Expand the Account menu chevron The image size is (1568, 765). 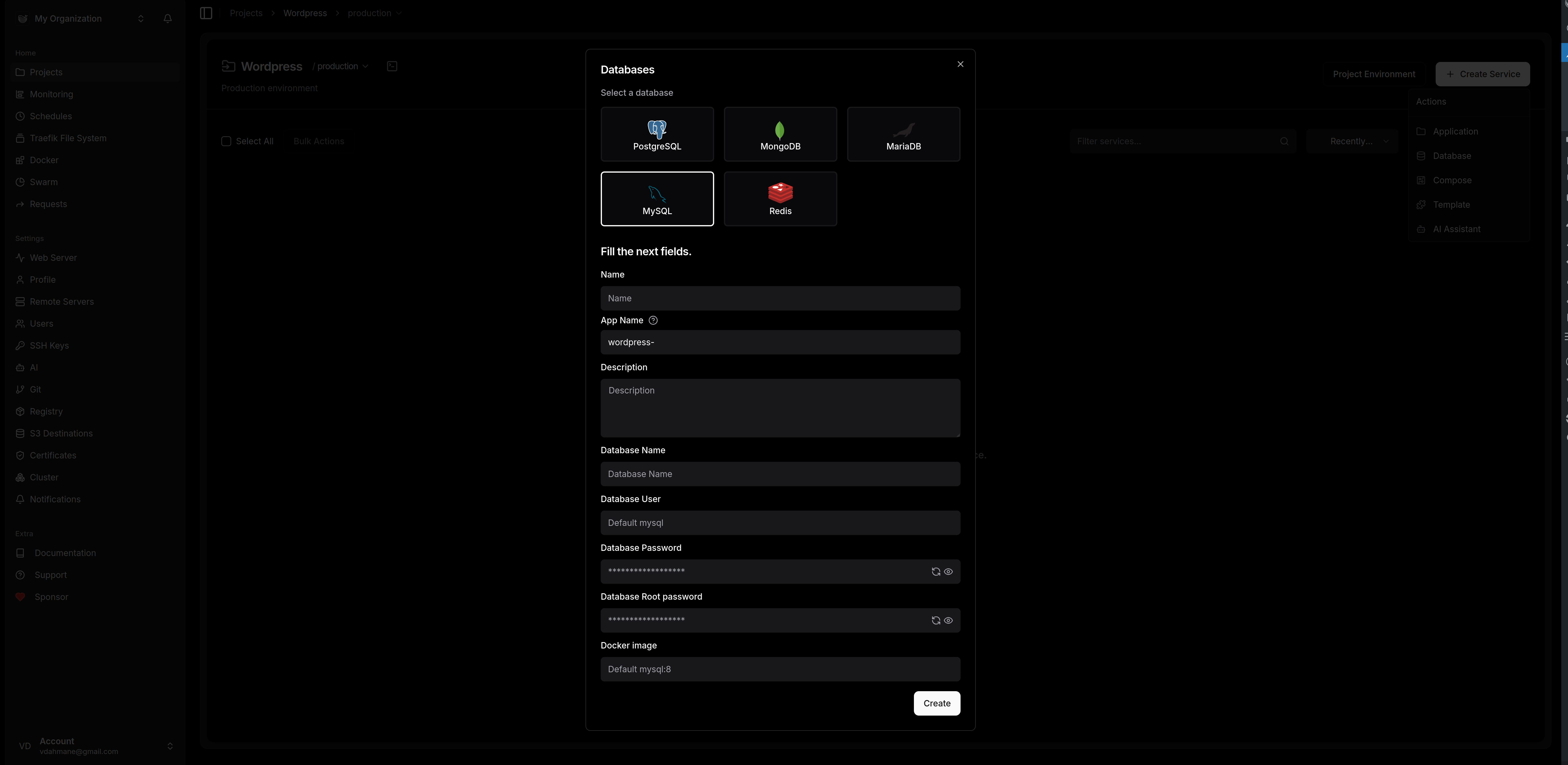170,745
